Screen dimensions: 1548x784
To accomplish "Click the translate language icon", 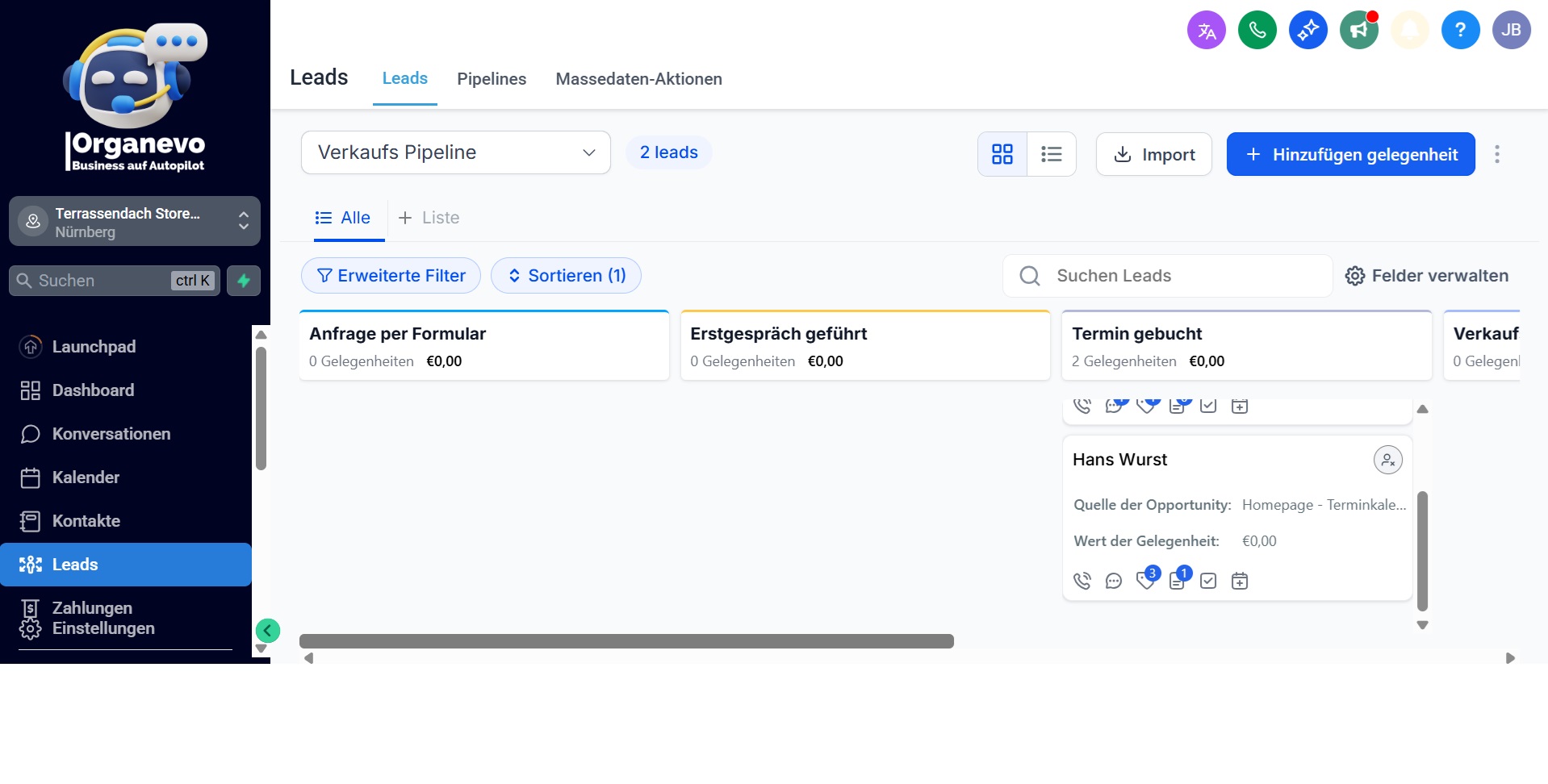I will (1206, 31).
